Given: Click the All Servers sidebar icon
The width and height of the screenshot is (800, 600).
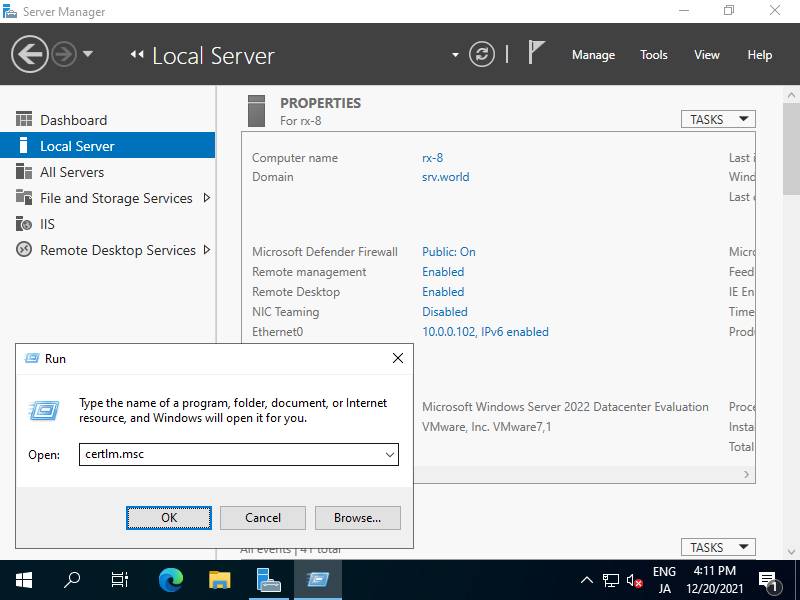Looking at the screenshot, I should click(23, 171).
